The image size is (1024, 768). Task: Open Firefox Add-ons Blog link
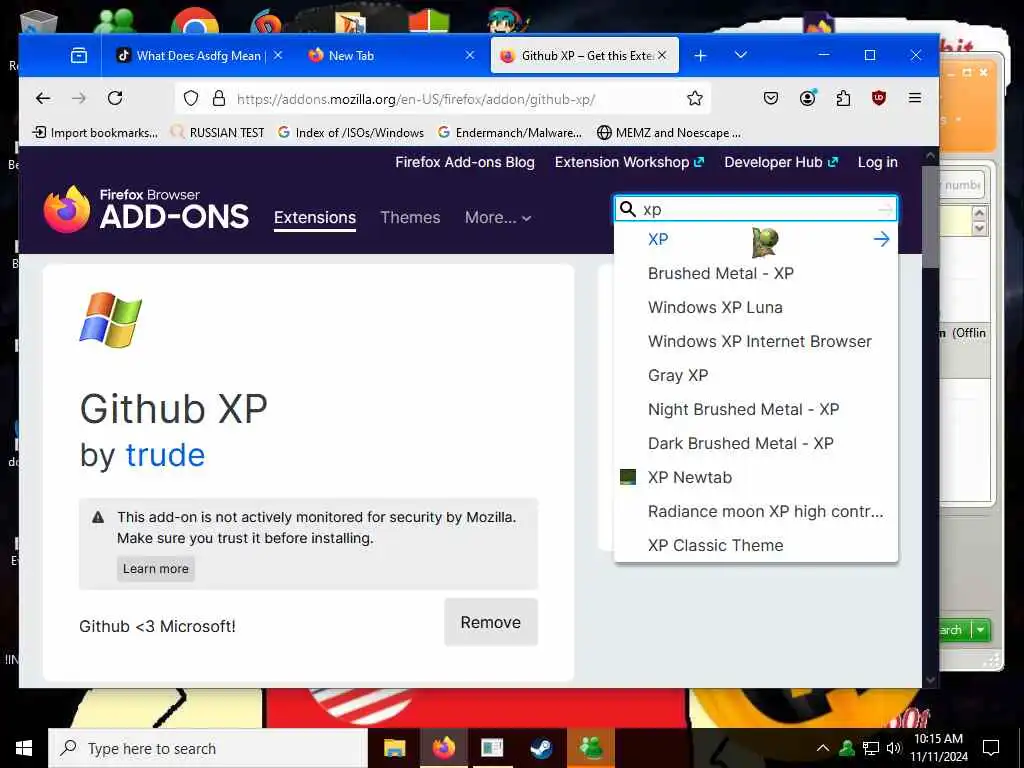coord(464,162)
